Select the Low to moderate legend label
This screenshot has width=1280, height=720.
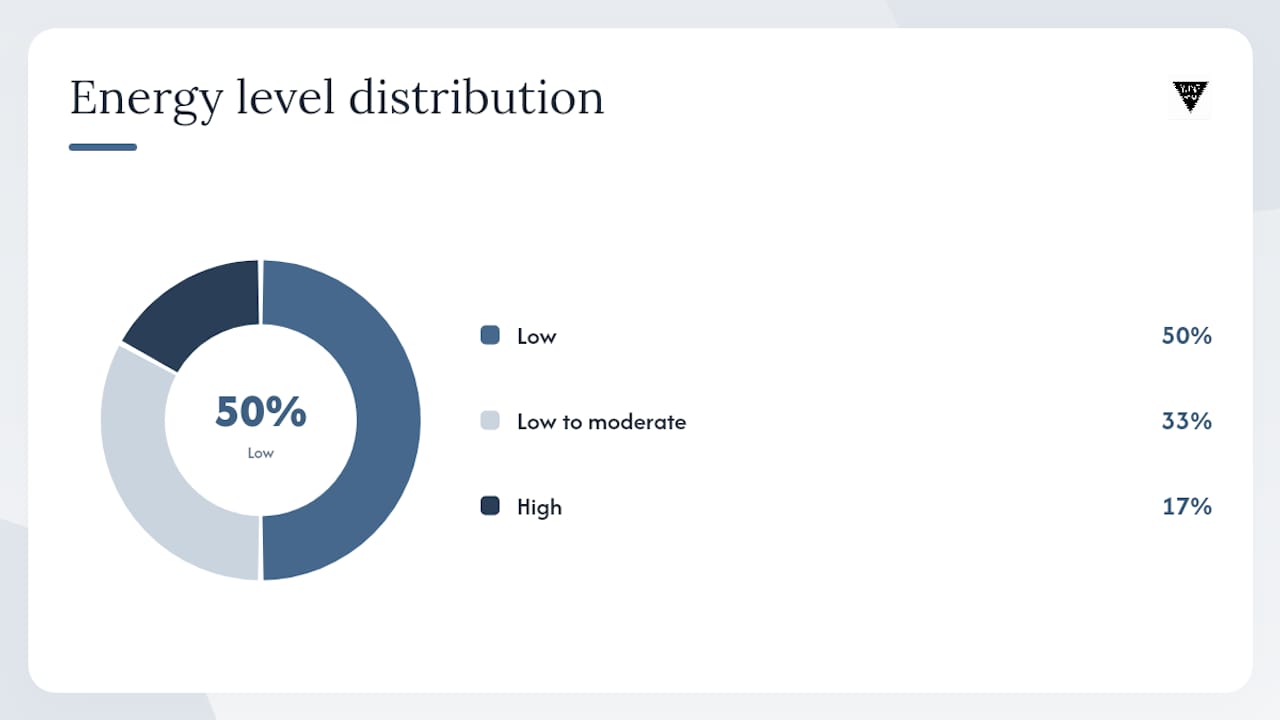click(x=602, y=422)
